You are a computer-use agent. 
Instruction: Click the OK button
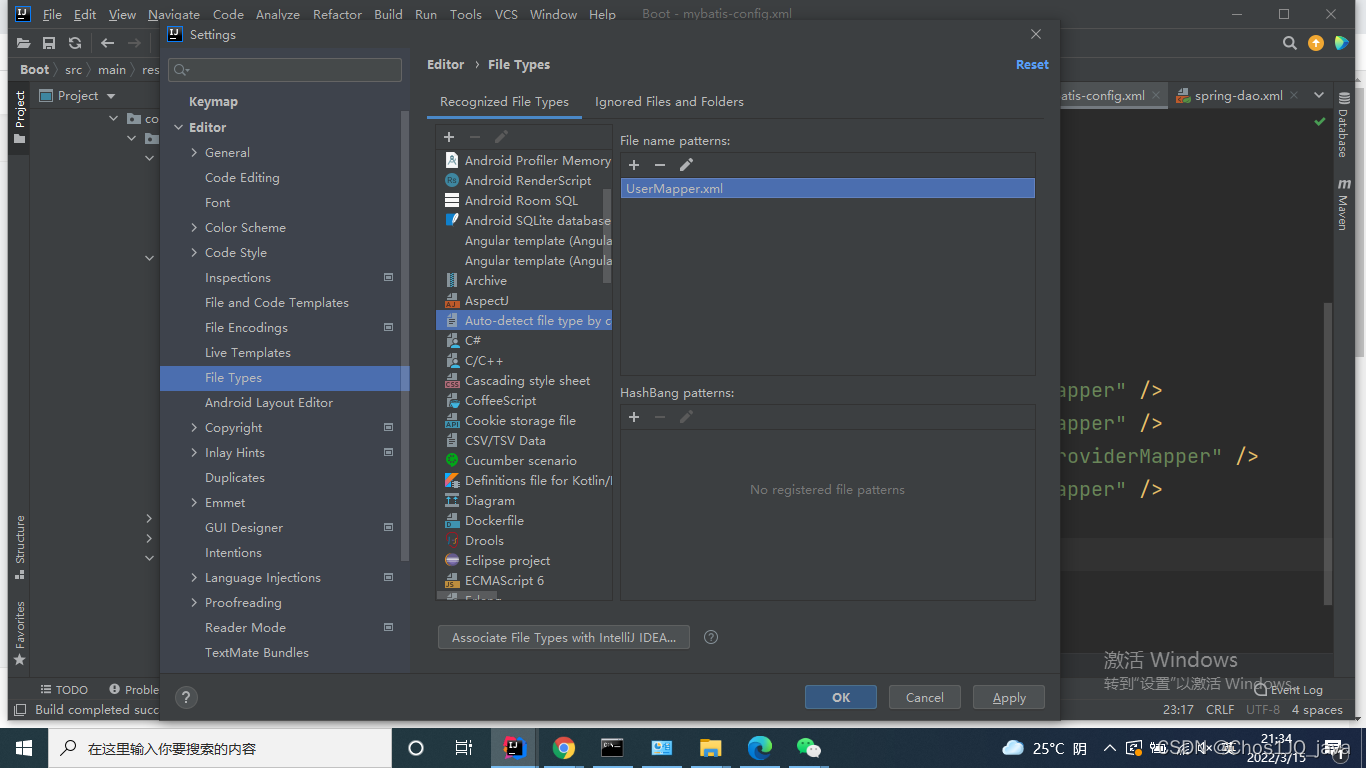(x=841, y=697)
